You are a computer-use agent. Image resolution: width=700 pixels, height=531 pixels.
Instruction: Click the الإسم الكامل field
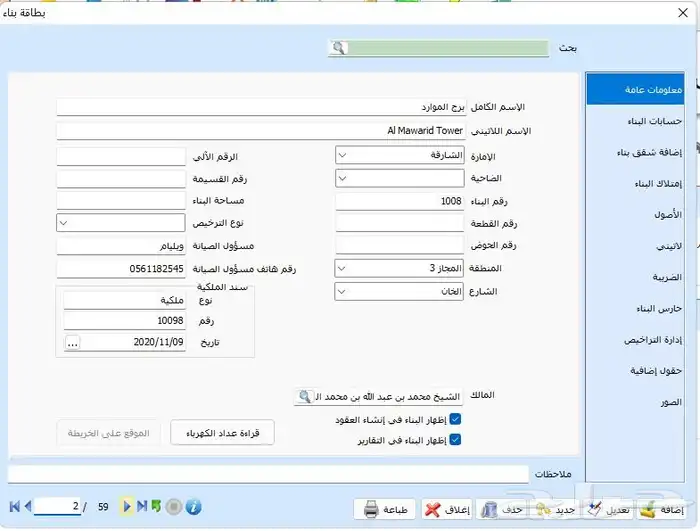[262, 107]
